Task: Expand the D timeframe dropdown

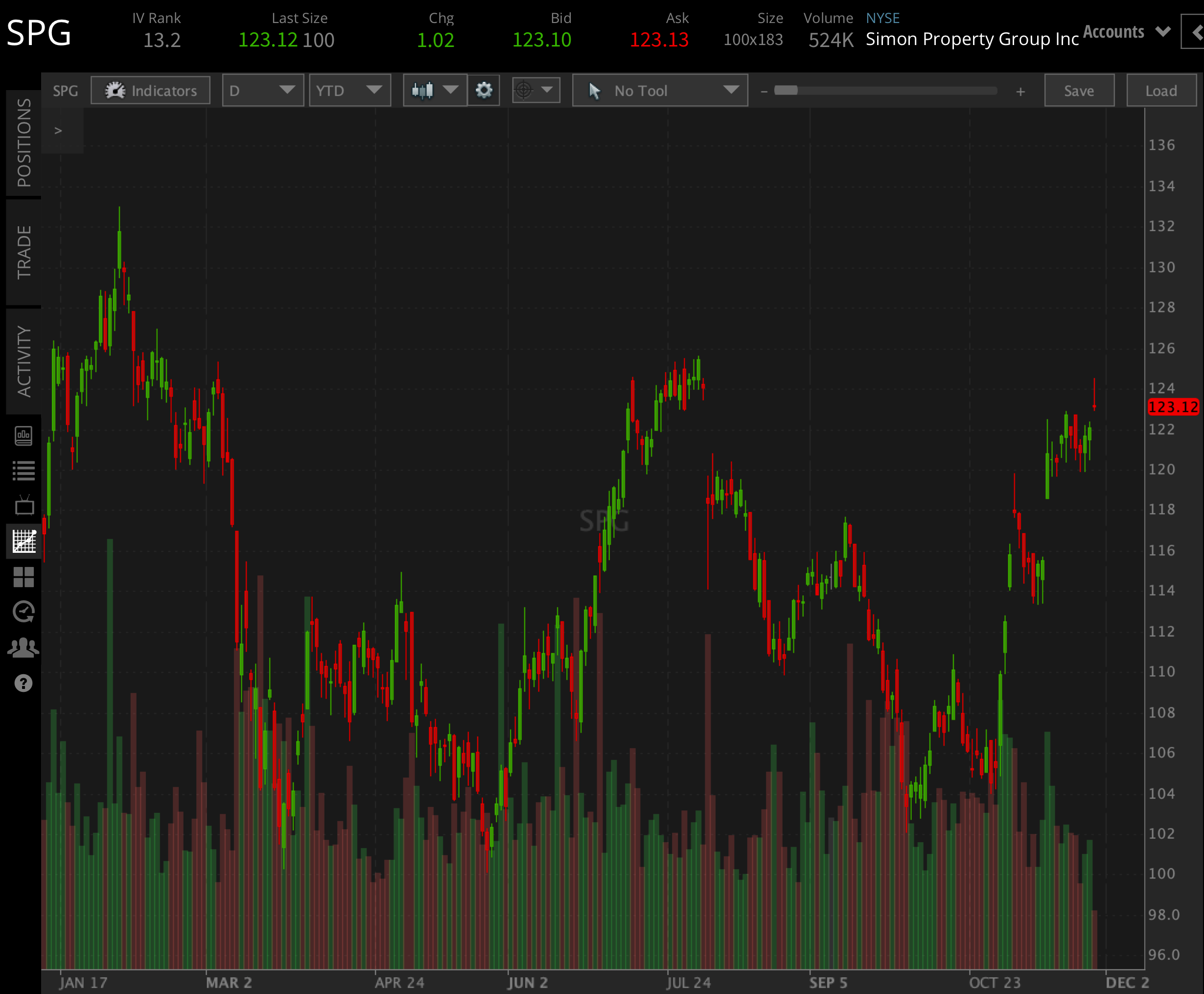Action: [x=263, y=91]
